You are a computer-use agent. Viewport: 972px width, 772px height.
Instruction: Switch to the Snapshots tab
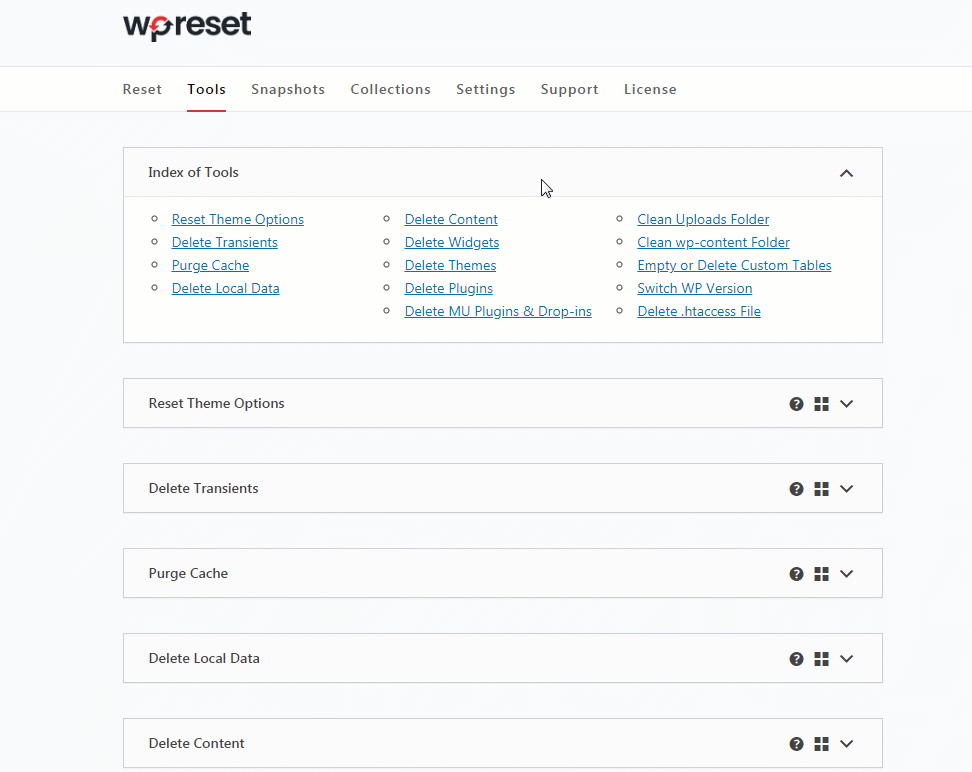288,89
